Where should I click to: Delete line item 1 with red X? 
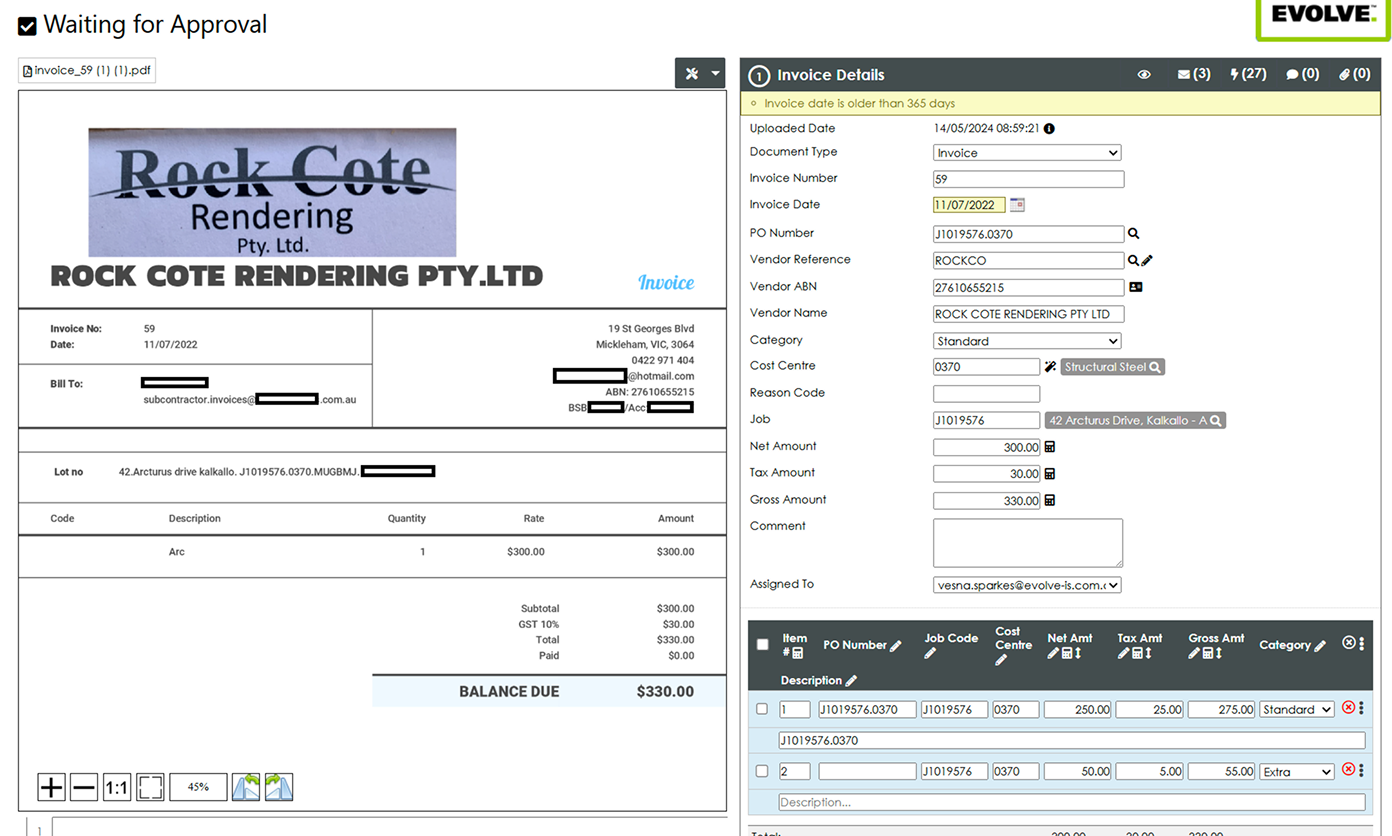pos(1348,708)
